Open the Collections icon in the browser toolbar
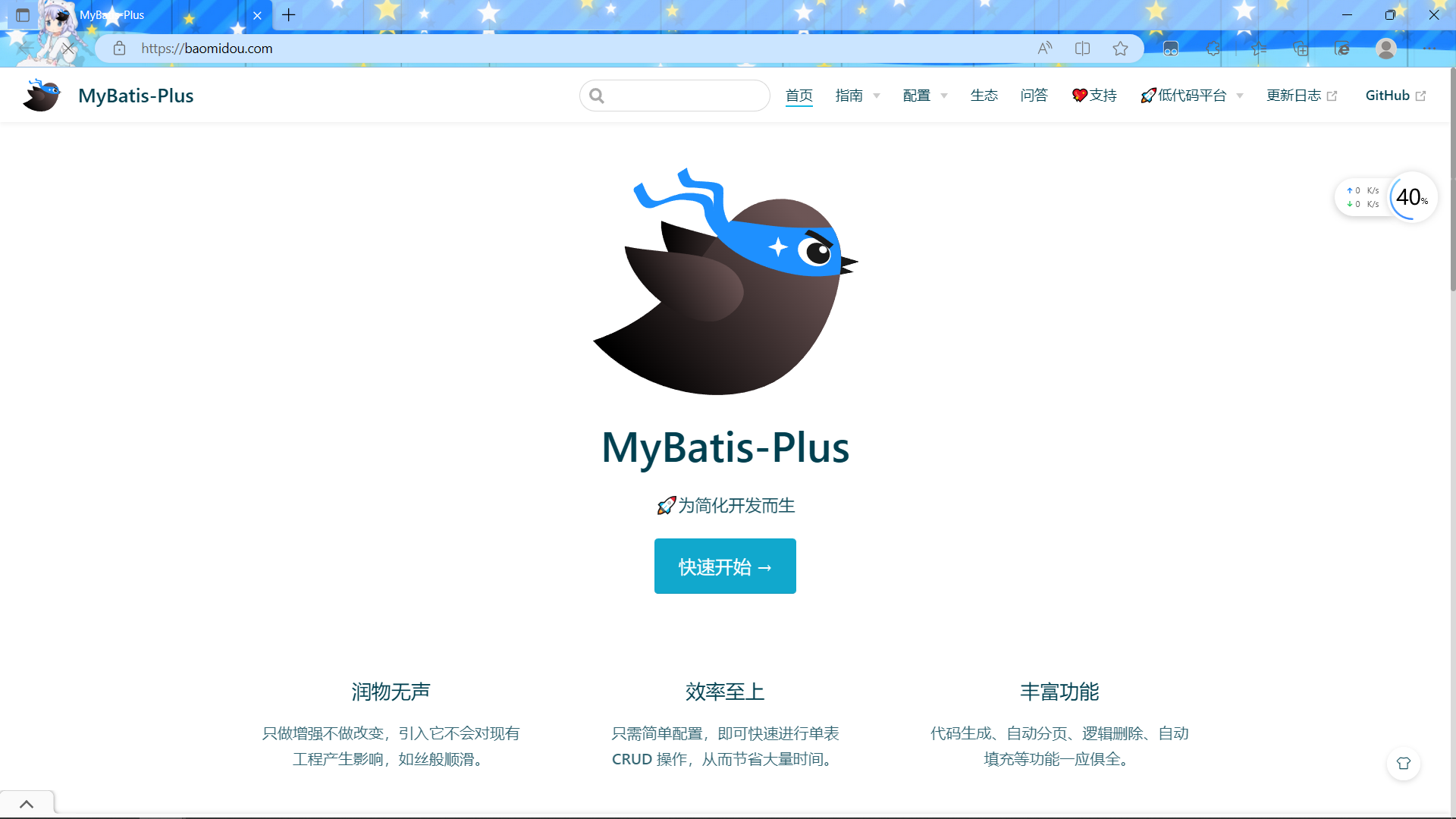Viewport: 1456px width, 819px height. point(1301,49)
